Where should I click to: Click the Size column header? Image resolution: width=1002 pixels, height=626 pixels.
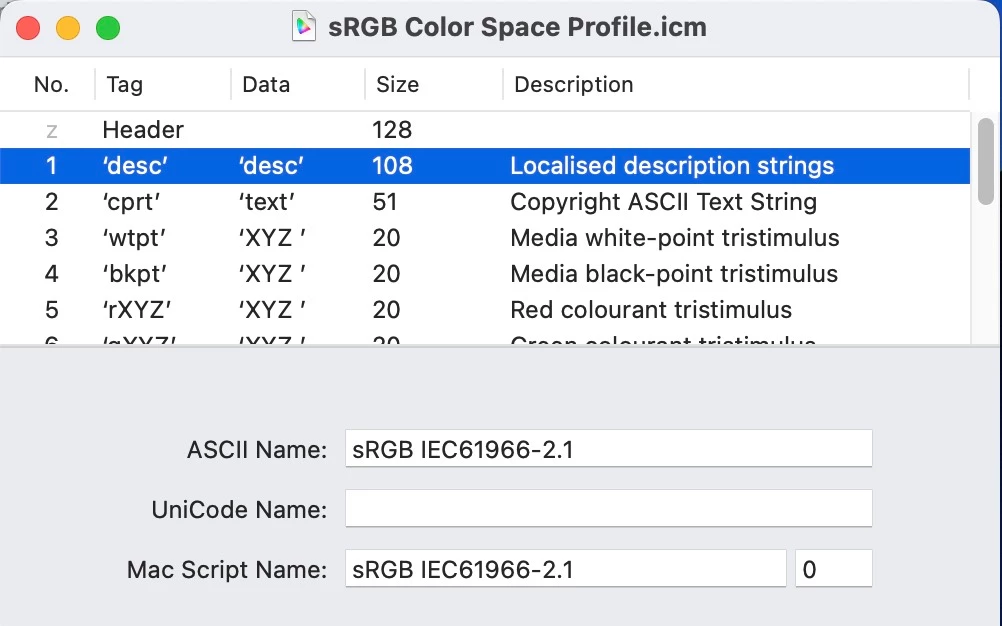click(397, 85)
